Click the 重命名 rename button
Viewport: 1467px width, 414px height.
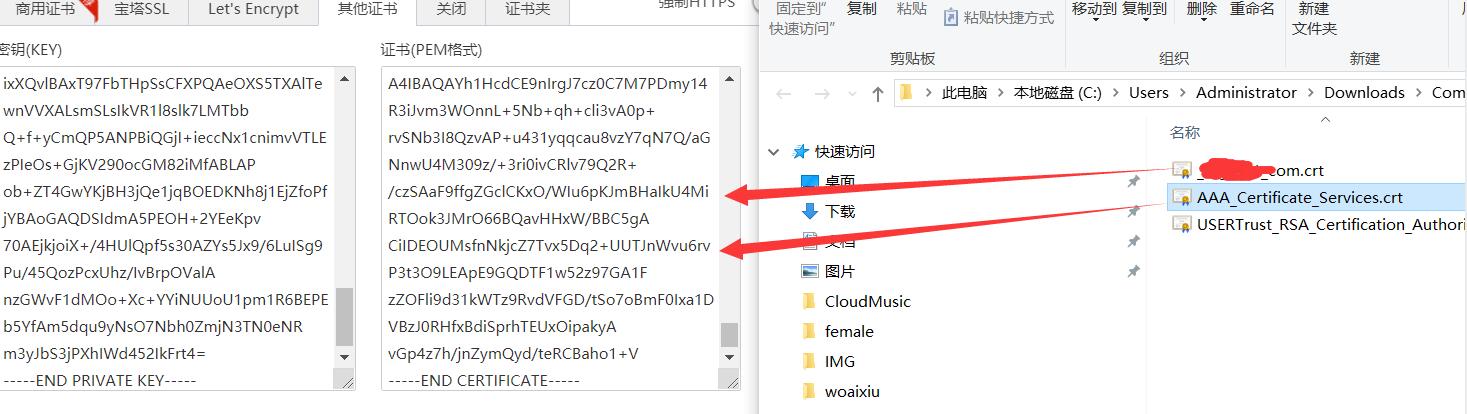(1252, 9)
